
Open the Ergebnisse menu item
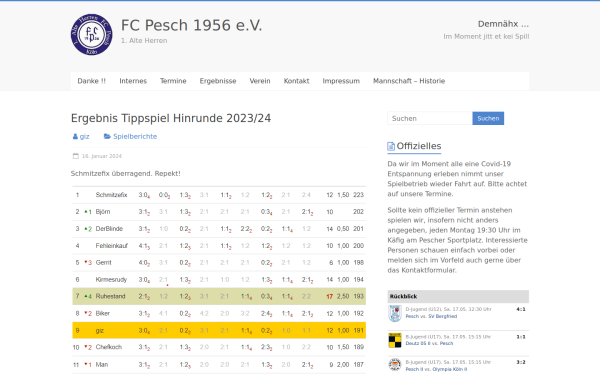(218, 81)
